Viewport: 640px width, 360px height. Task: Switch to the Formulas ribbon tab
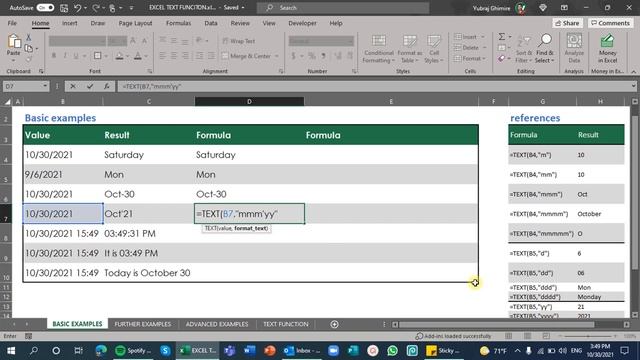pyautogui.click(x=178, y=23)
